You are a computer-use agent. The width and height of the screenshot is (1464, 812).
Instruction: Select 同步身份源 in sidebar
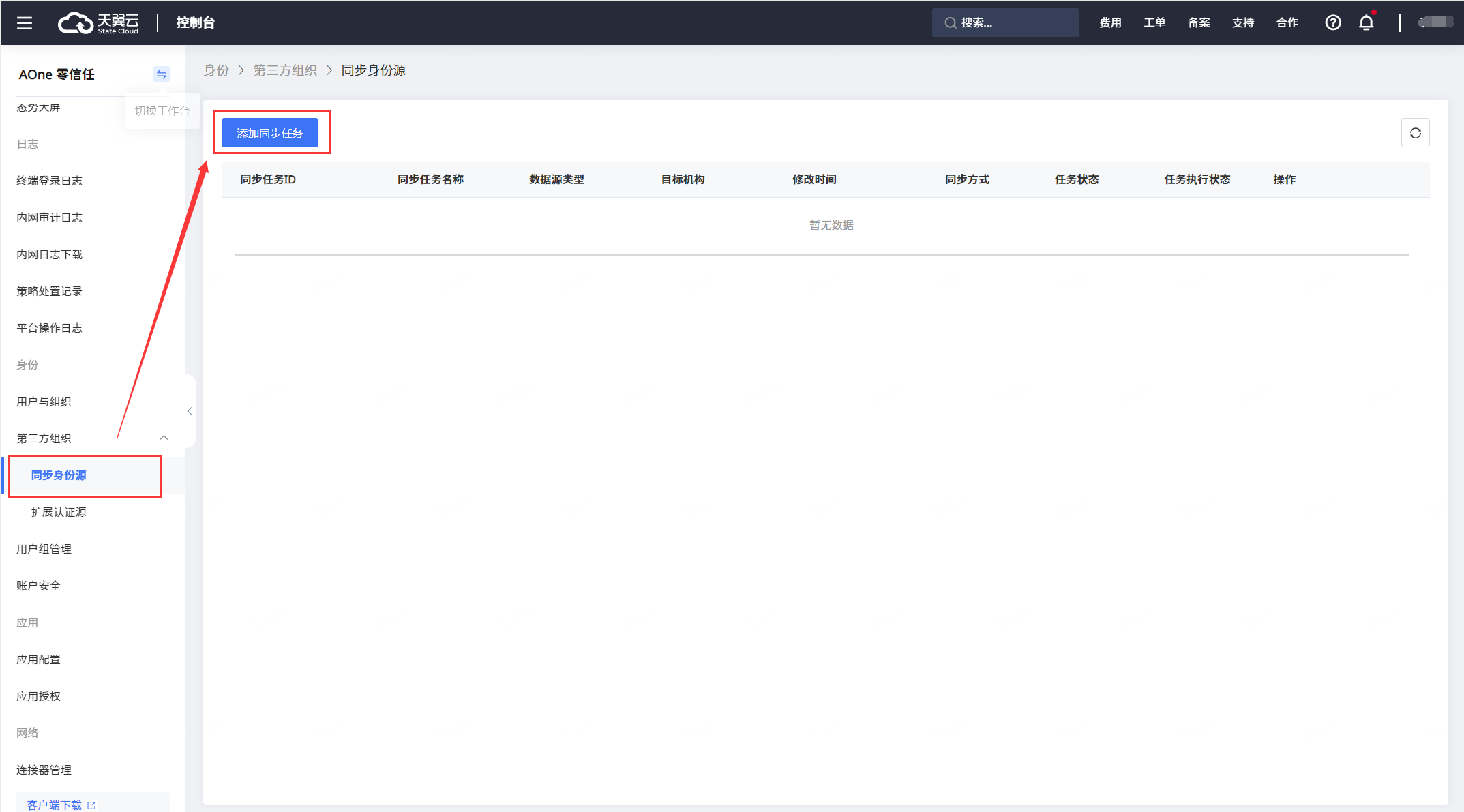coord(59,475)
